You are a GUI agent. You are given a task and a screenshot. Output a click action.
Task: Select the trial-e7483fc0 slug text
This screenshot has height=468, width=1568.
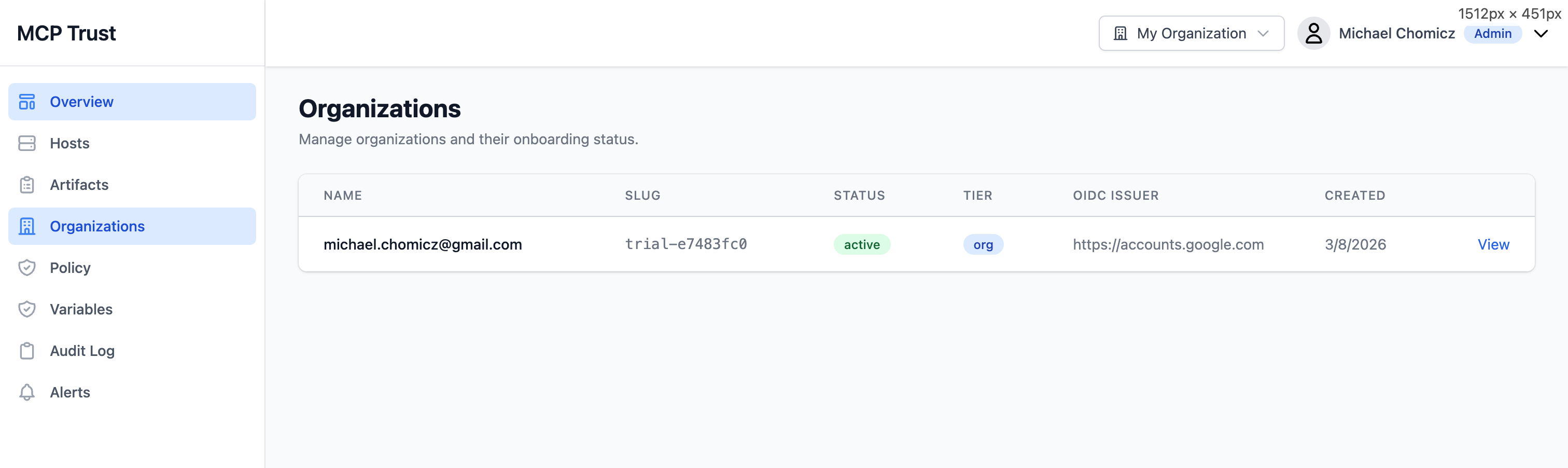click(685, 244)
